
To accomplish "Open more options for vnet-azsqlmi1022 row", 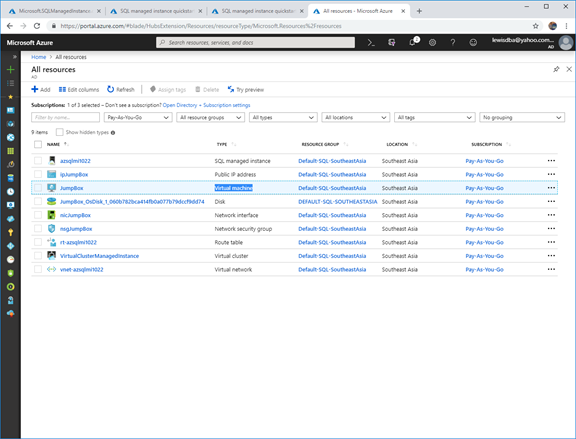I will (x=551, y=269).
